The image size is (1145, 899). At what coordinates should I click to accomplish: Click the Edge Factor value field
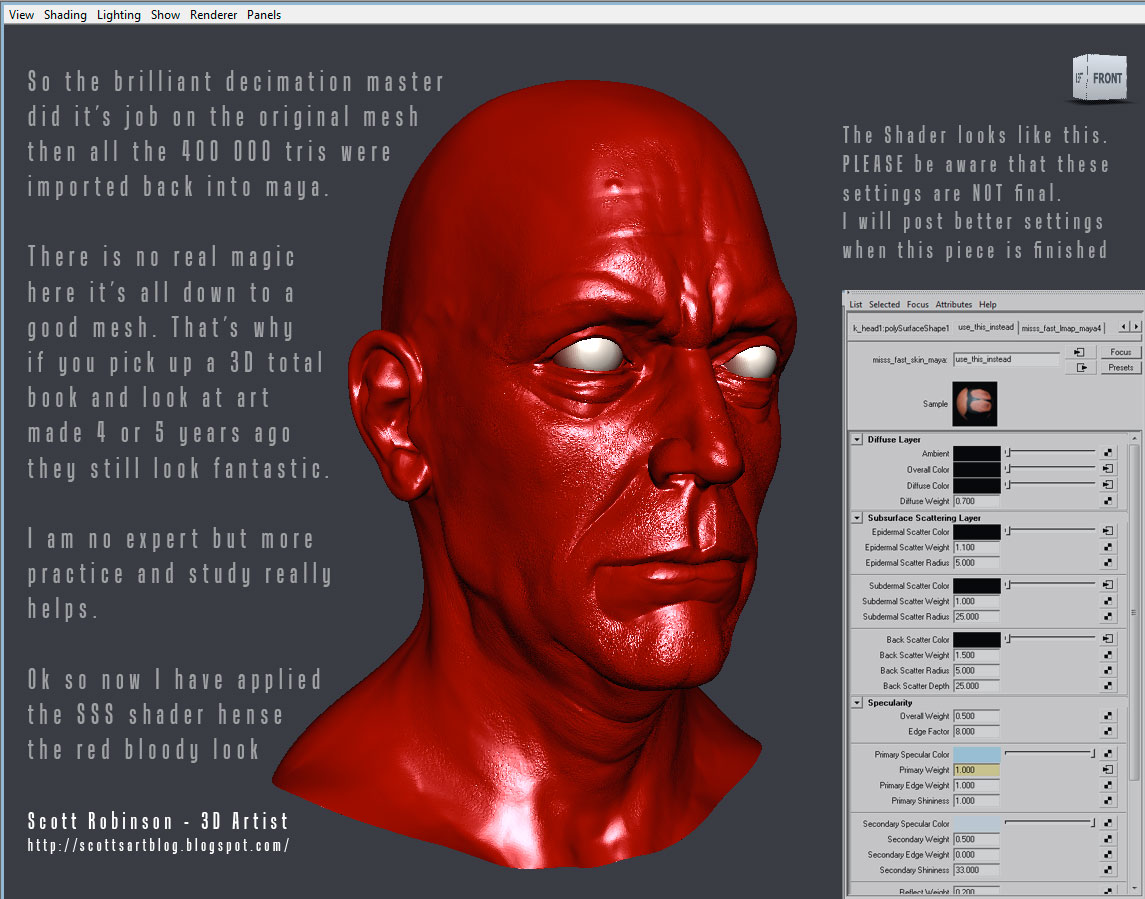(976, 731)
